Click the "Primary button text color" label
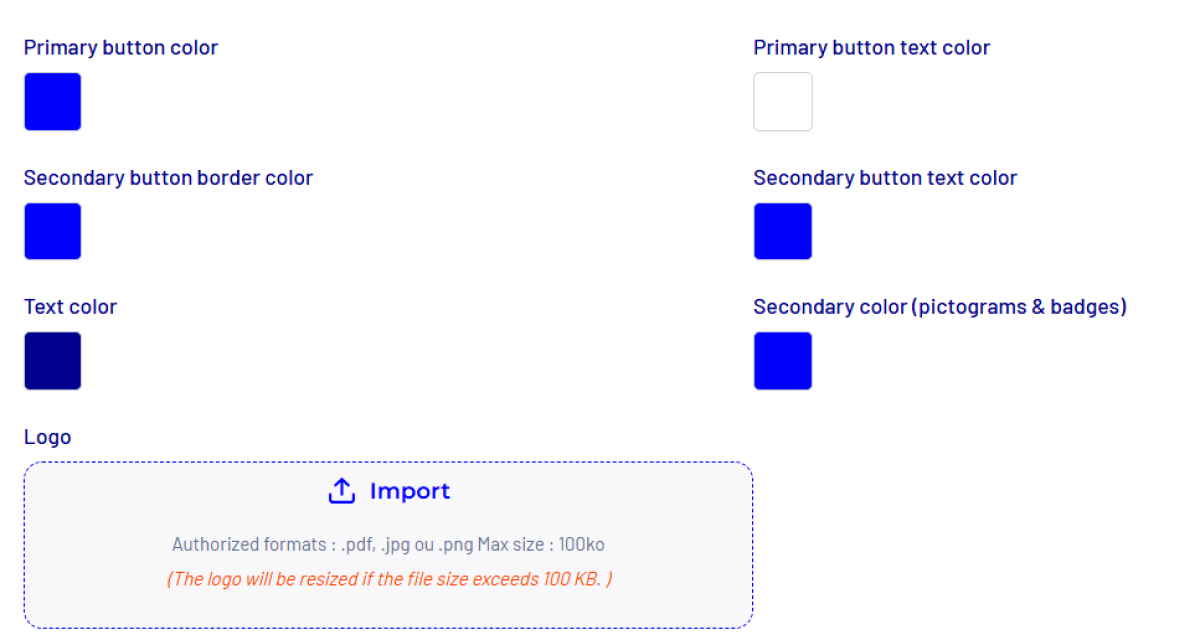This screenshot has width=1200, height=640. coord(871,48)
